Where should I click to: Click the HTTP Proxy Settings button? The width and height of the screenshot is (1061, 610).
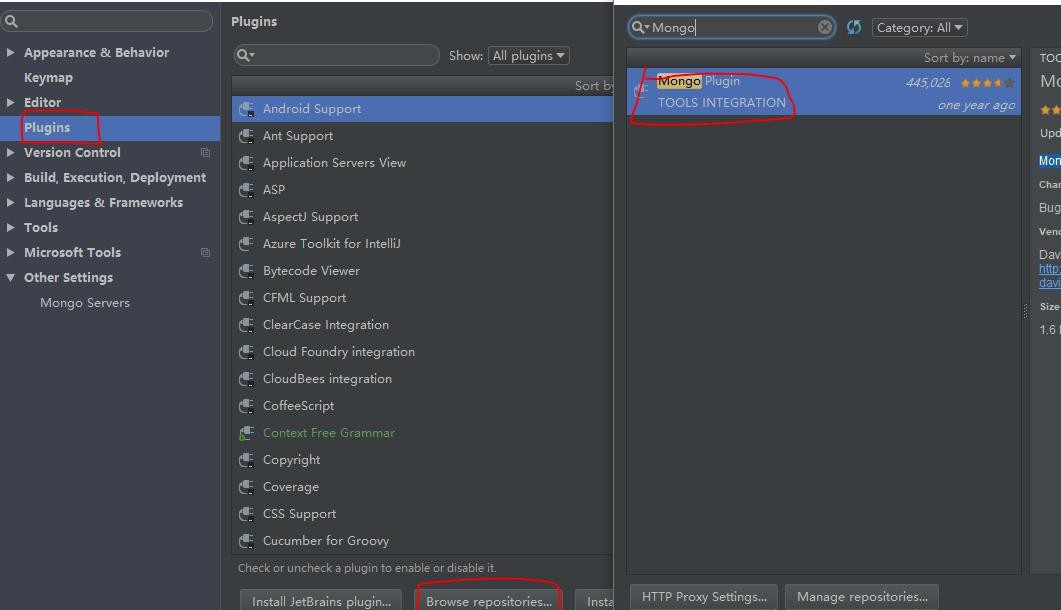(704, 597)
